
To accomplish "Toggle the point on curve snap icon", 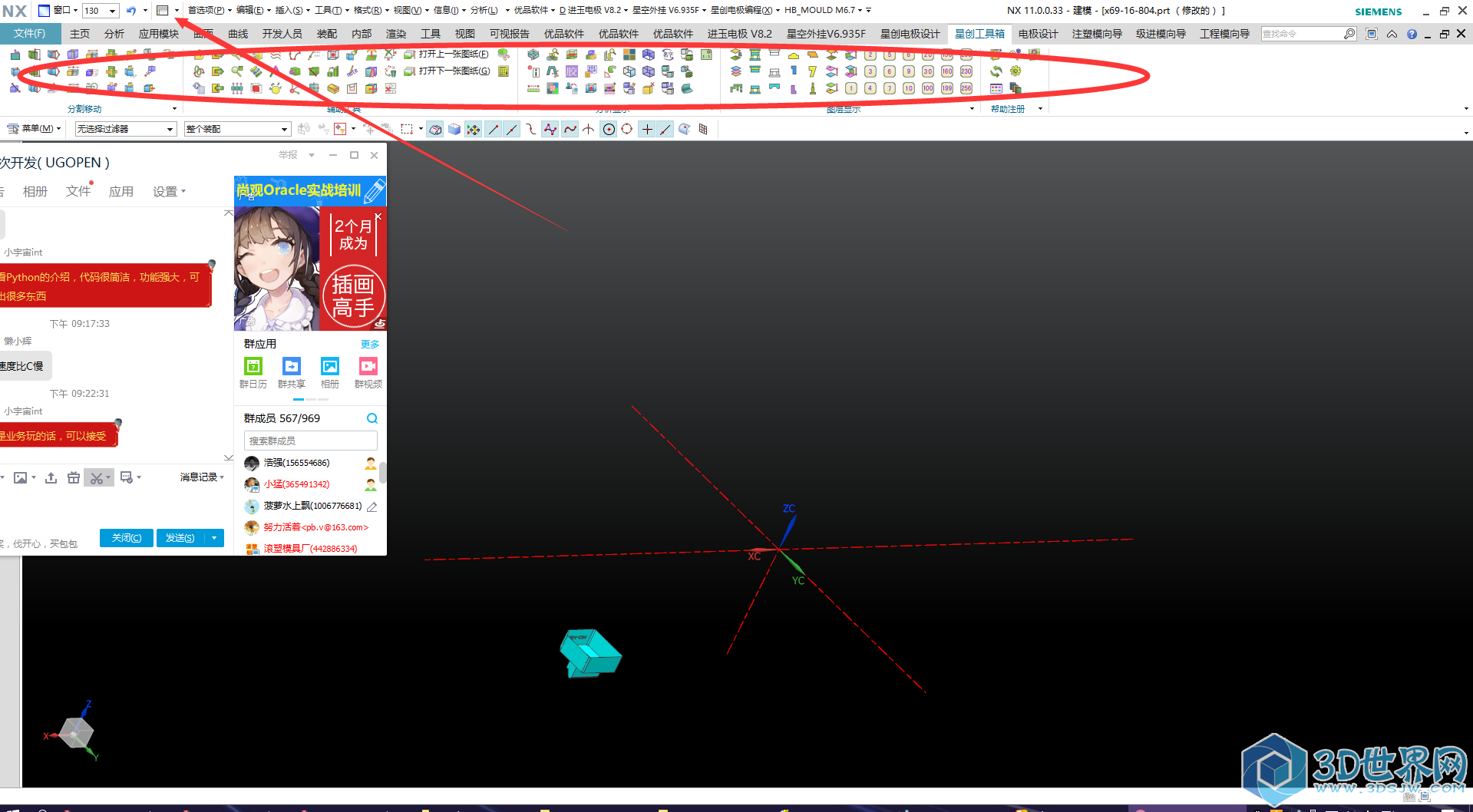I will 665,129.
